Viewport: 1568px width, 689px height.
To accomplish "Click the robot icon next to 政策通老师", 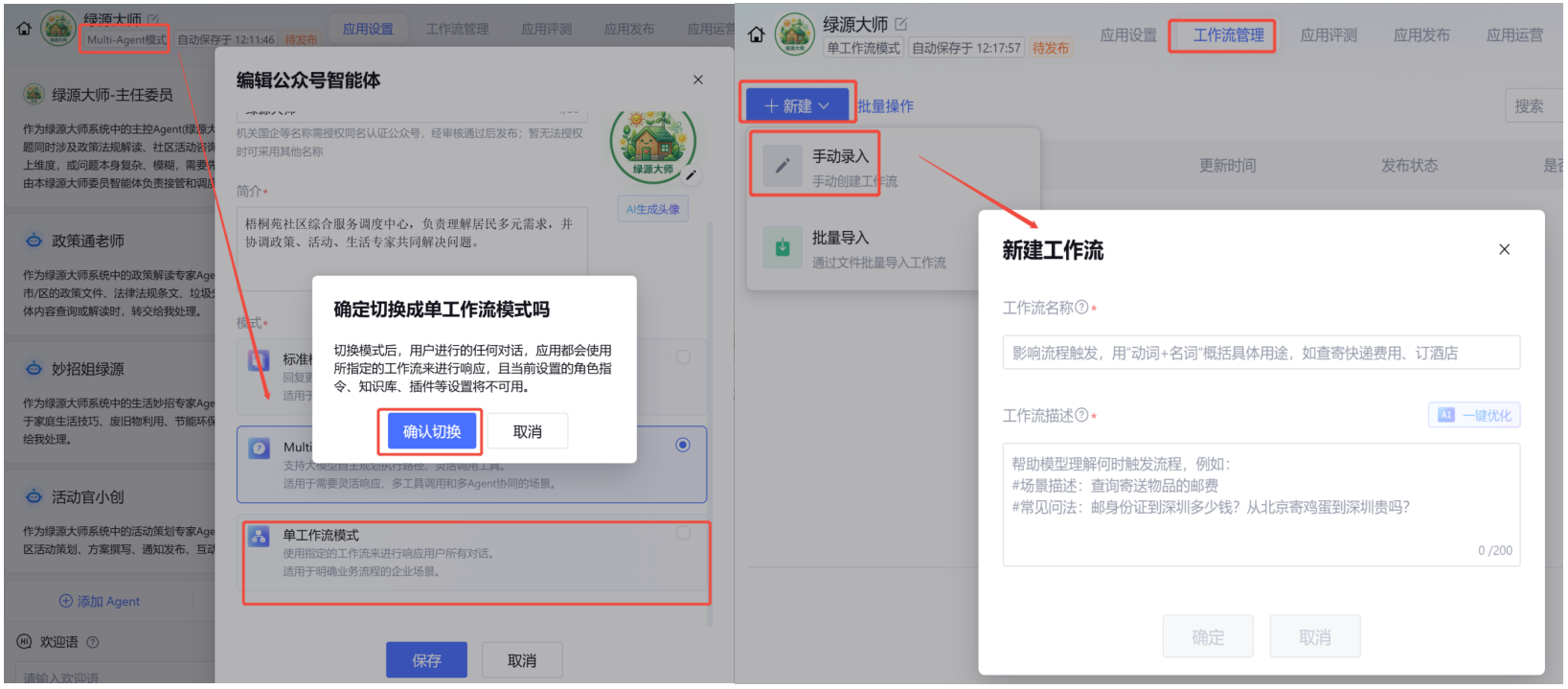I will (x=34, y=241).
